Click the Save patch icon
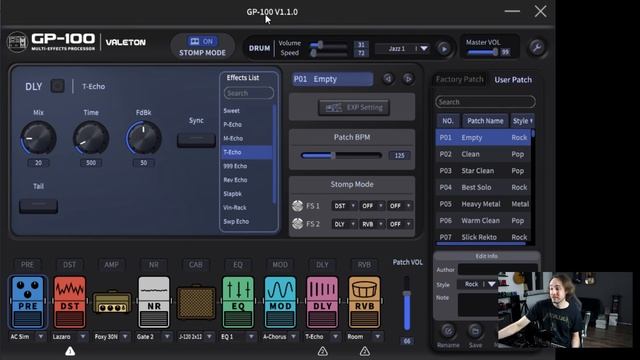This screenshot has width=640, height=360. tap(475, 331)
